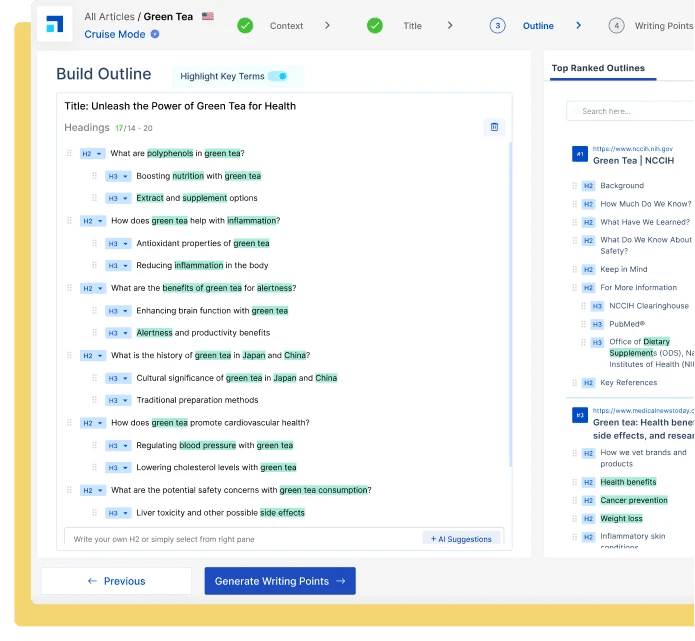This screenshot has height=641, width=695.
Task: Click drag handle beside 'Boosting nutrition' heading
Action: pos(94,176)
